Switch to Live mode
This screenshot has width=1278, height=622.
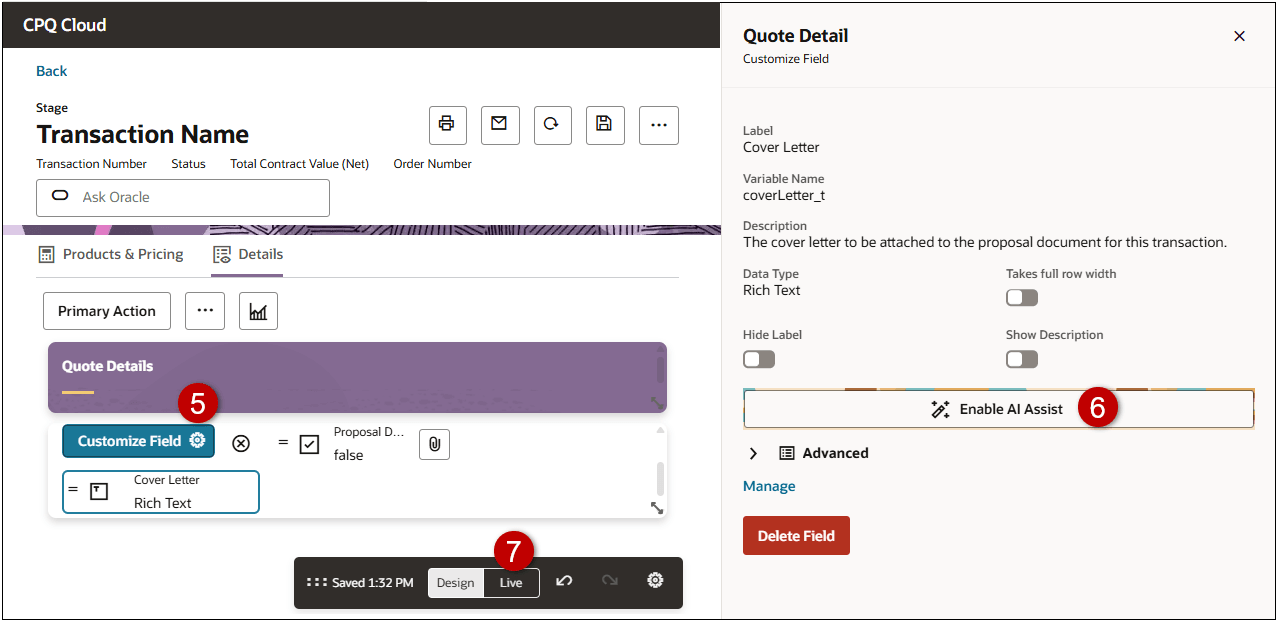(x=511, y=583)
